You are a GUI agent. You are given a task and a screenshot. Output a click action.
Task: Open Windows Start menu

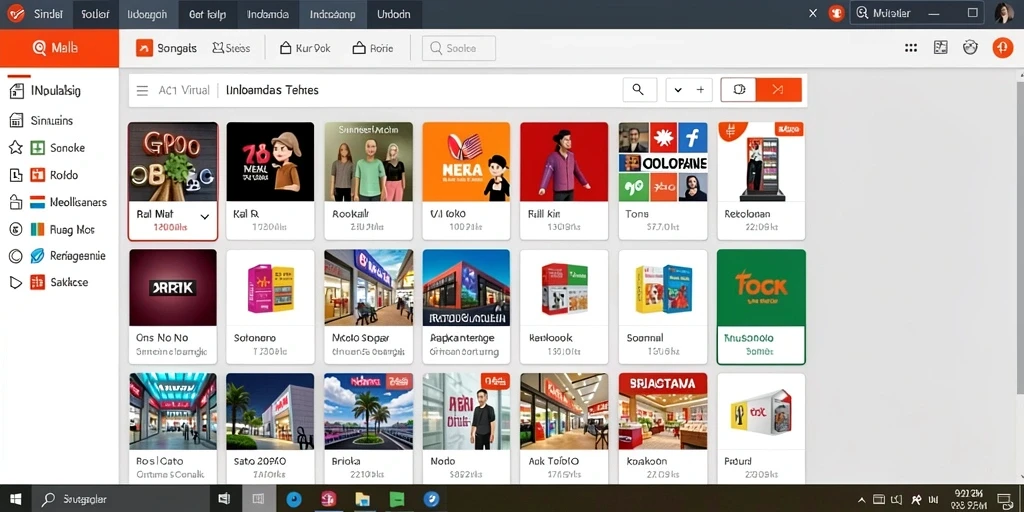(x=15, y=500)
